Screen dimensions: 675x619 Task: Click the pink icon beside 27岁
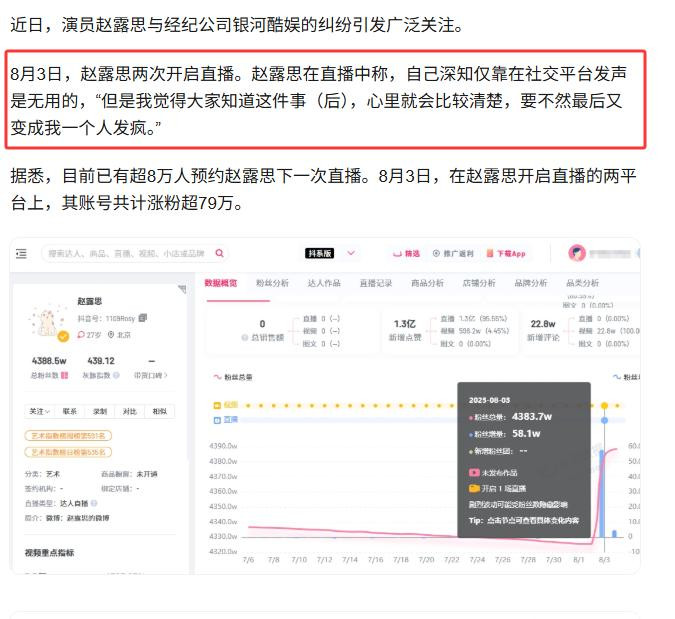point(81,334)
